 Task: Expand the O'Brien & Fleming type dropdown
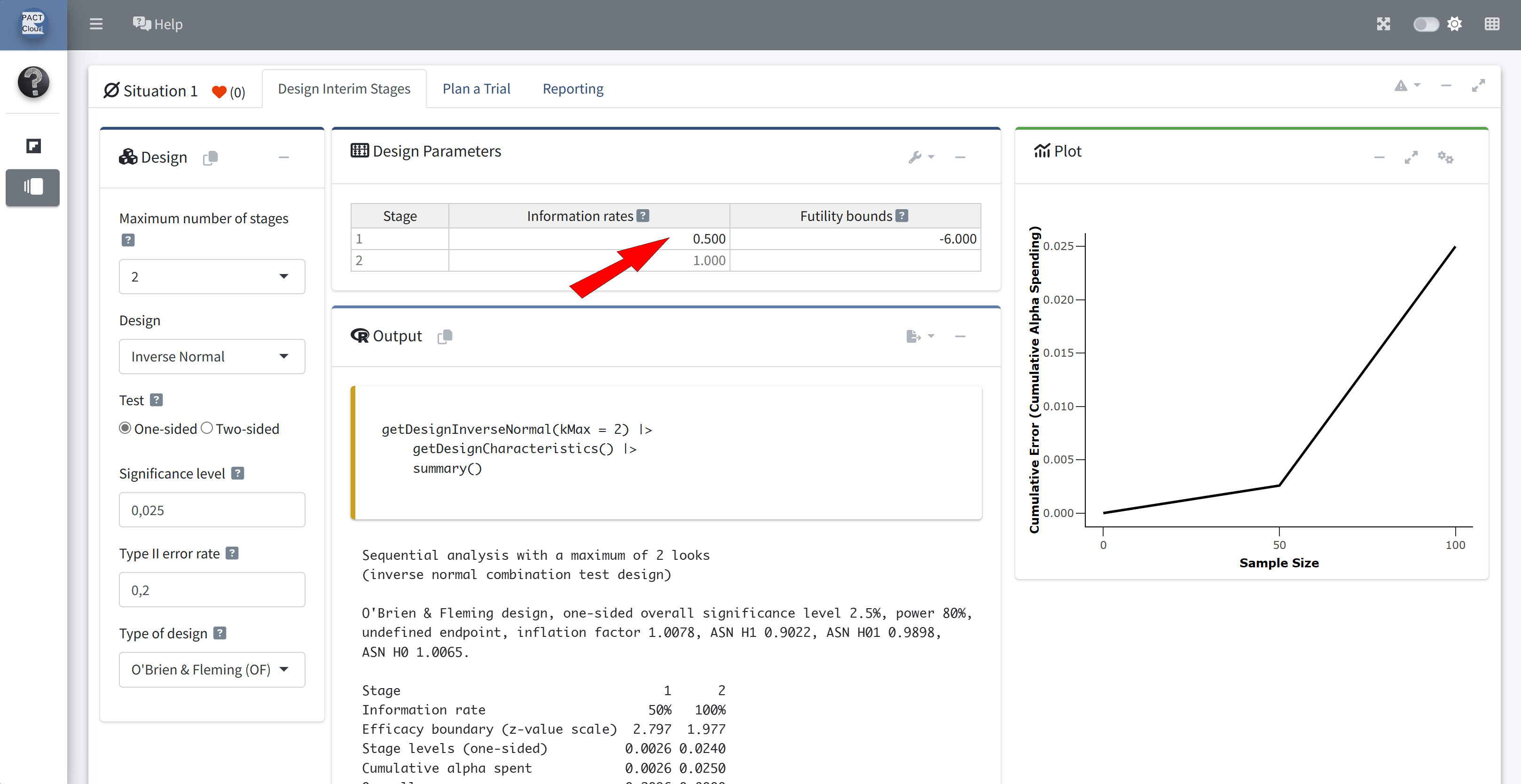(212, 669)
